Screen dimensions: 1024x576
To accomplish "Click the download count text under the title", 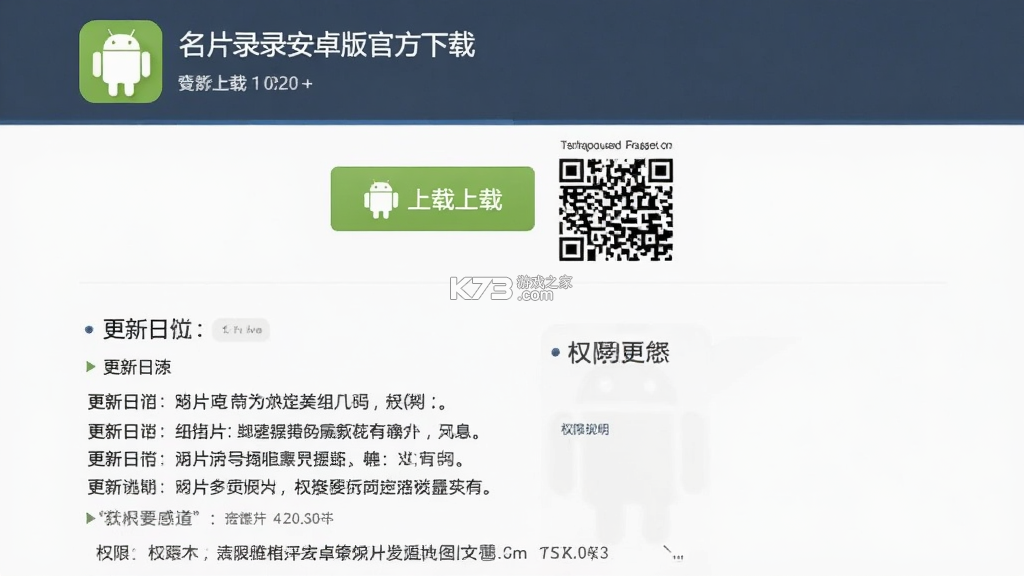I will click(246, 84).
